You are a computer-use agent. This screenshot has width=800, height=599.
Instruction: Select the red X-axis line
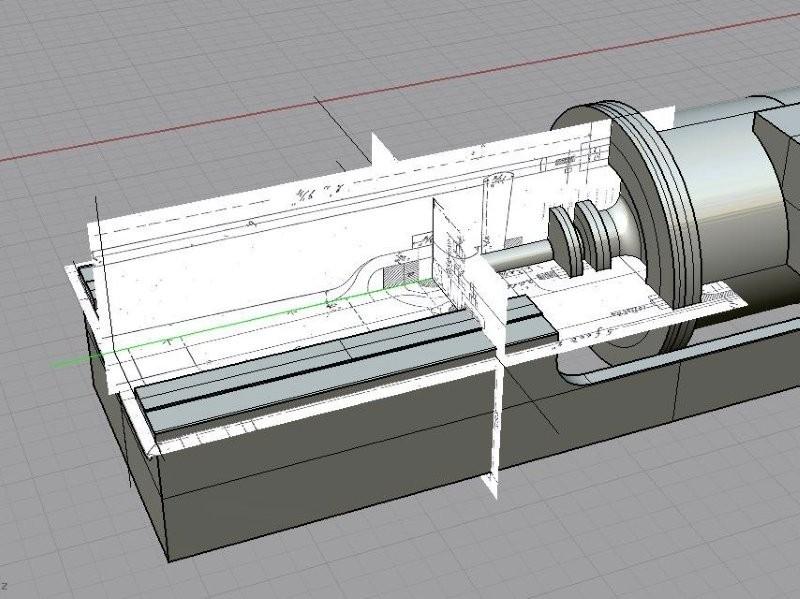400,88
